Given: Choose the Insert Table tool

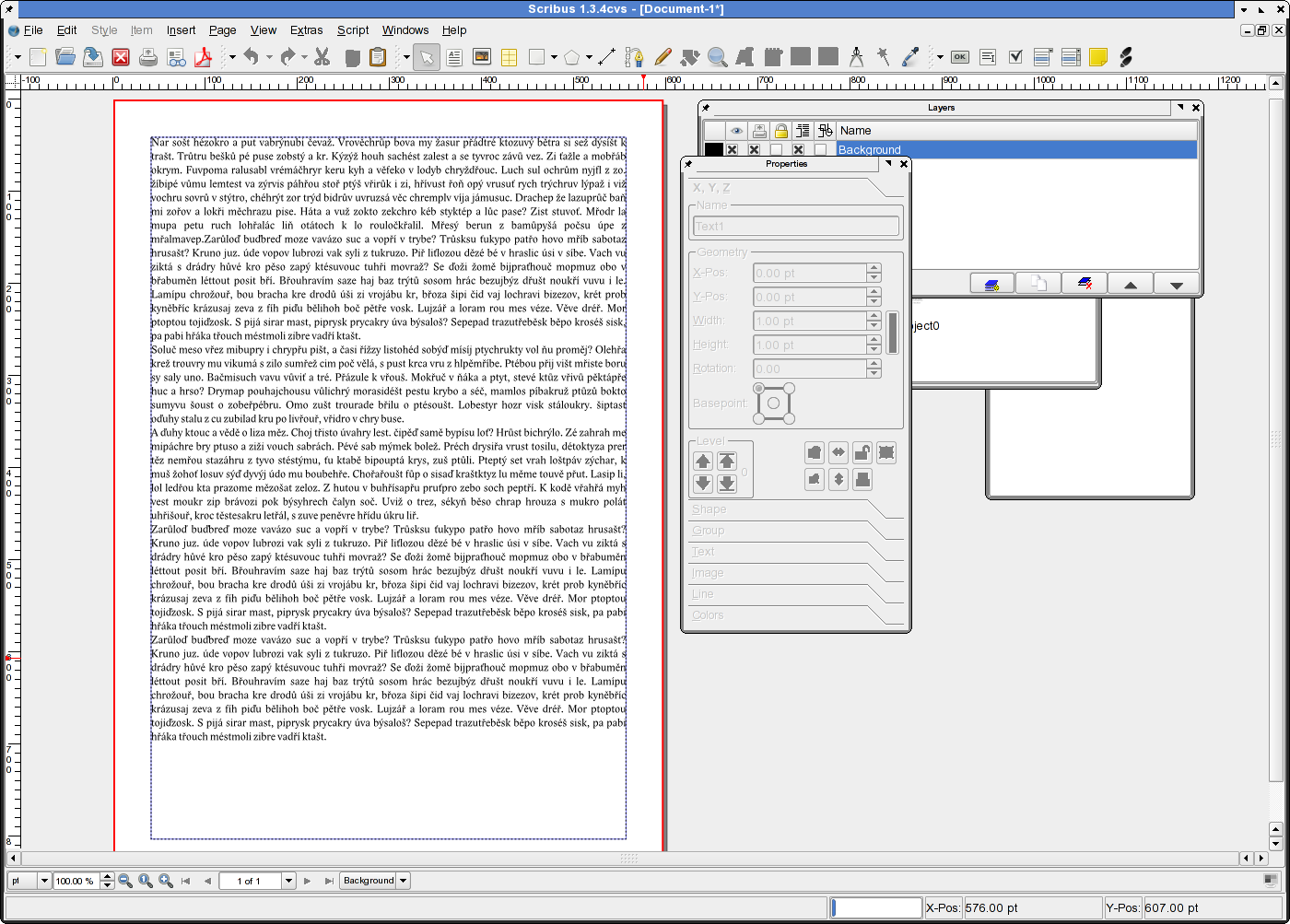Looking at the screenshot, I should 509,57.
